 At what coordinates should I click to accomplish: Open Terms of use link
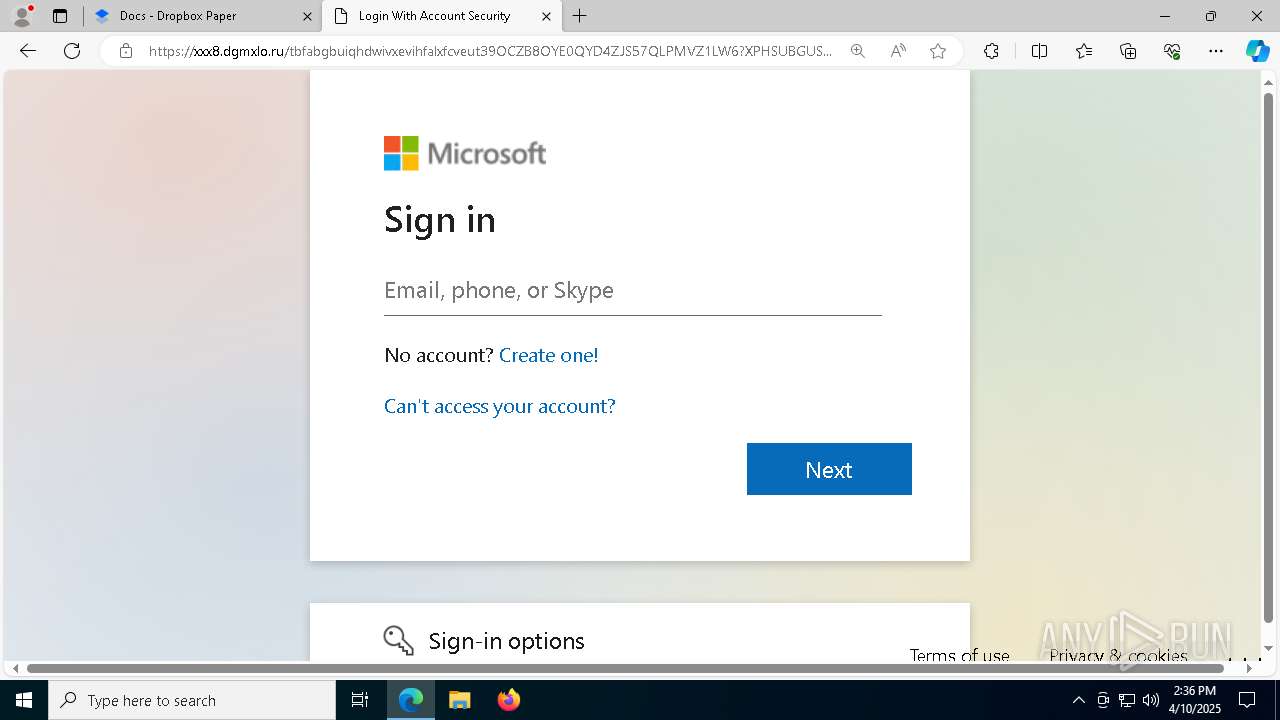959,655
